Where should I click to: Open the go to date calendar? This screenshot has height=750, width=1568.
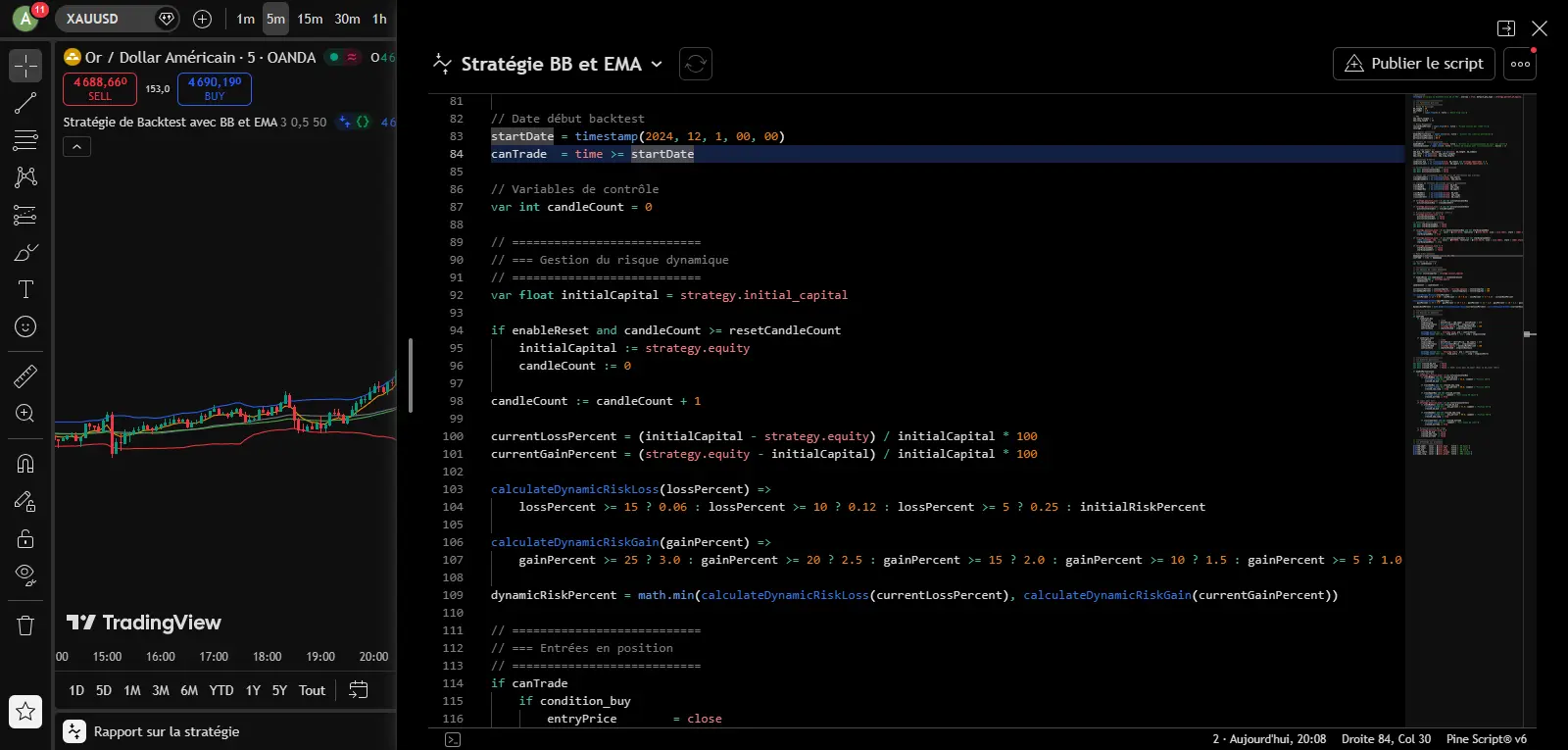pyautogui.click(x=359, y=690)
